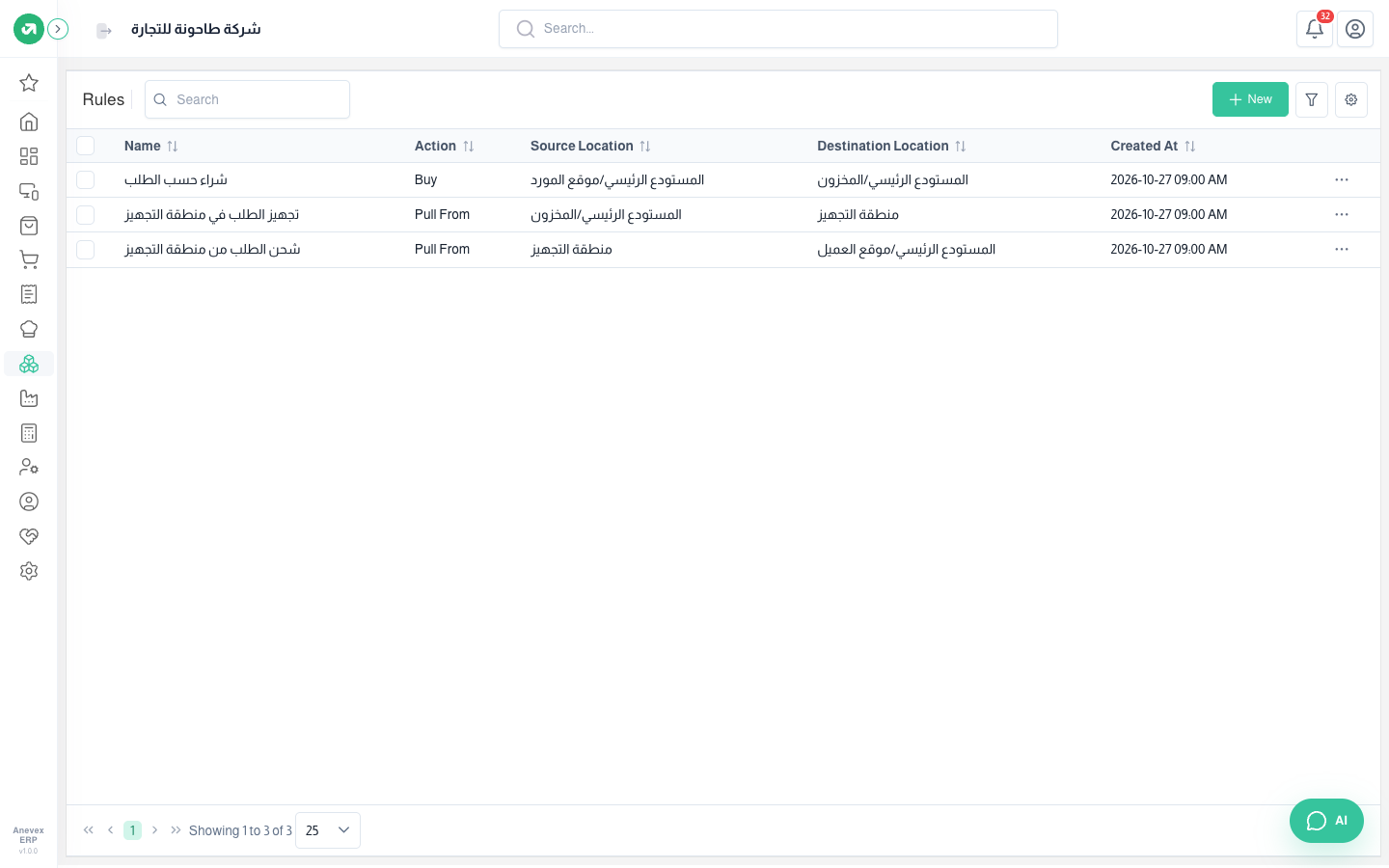Expand the sidebar with the chevron button
Image resolution: width=1389 pixels, height=868 pixels.
click(58, 29)
